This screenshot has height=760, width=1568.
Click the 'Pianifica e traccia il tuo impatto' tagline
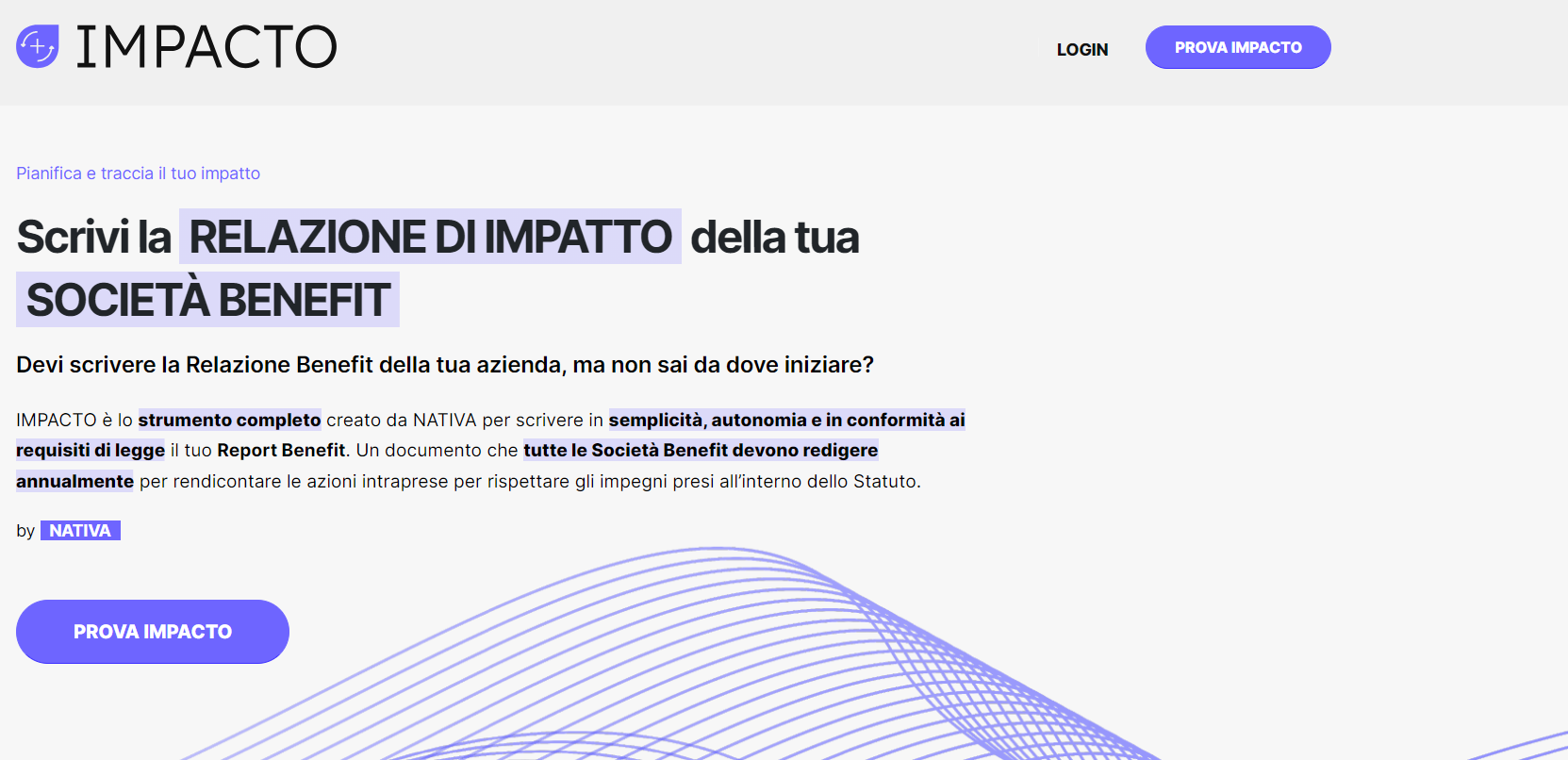pyautogui.click(x=138, y=173)
